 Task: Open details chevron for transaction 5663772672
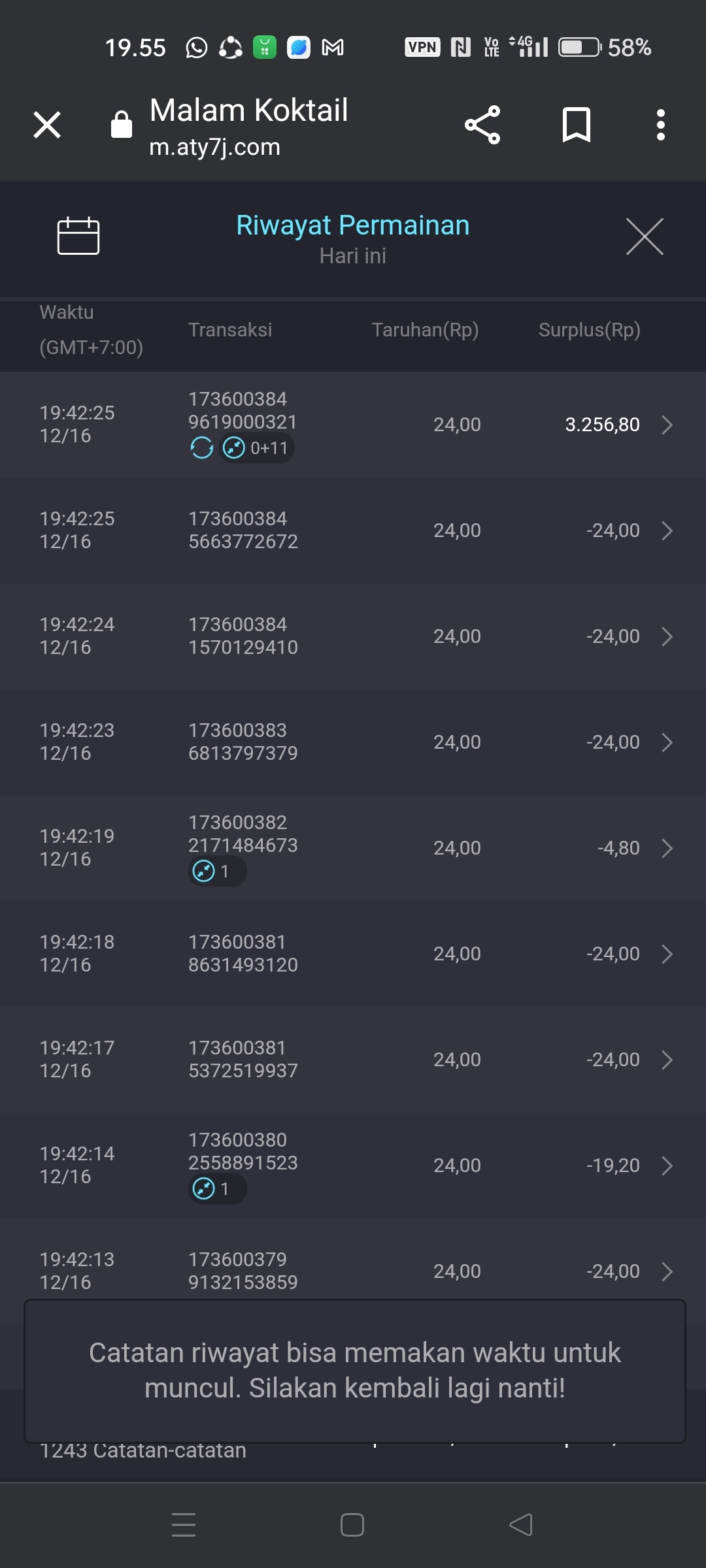(x=667, y=531)
